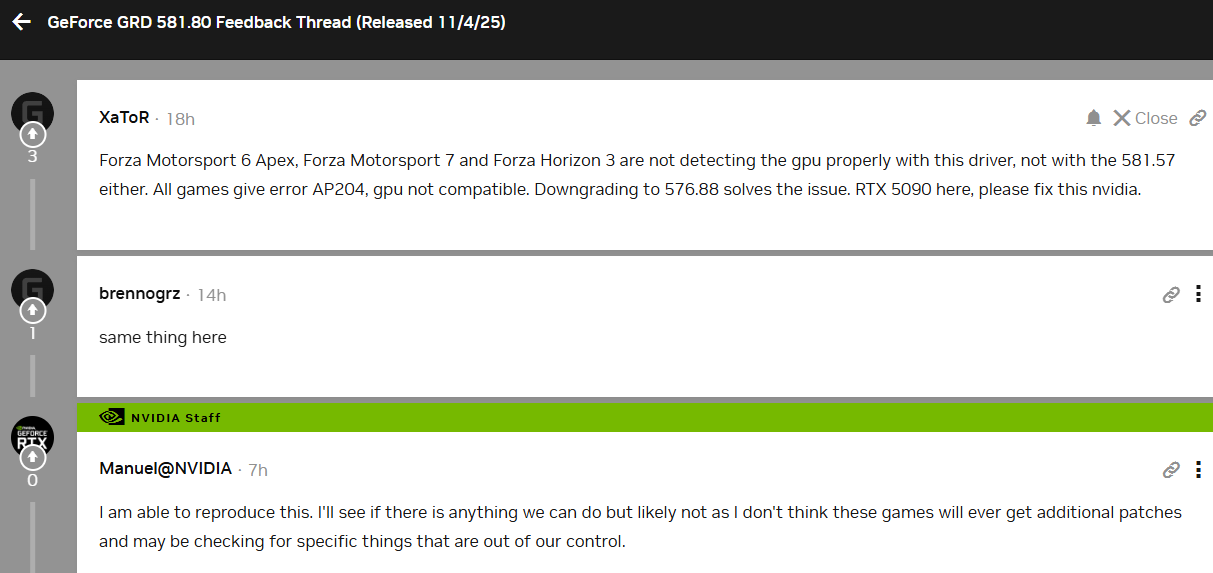Click the NVIDIA Staff badge banner
1213x573 pixels.
coord(161,417)
